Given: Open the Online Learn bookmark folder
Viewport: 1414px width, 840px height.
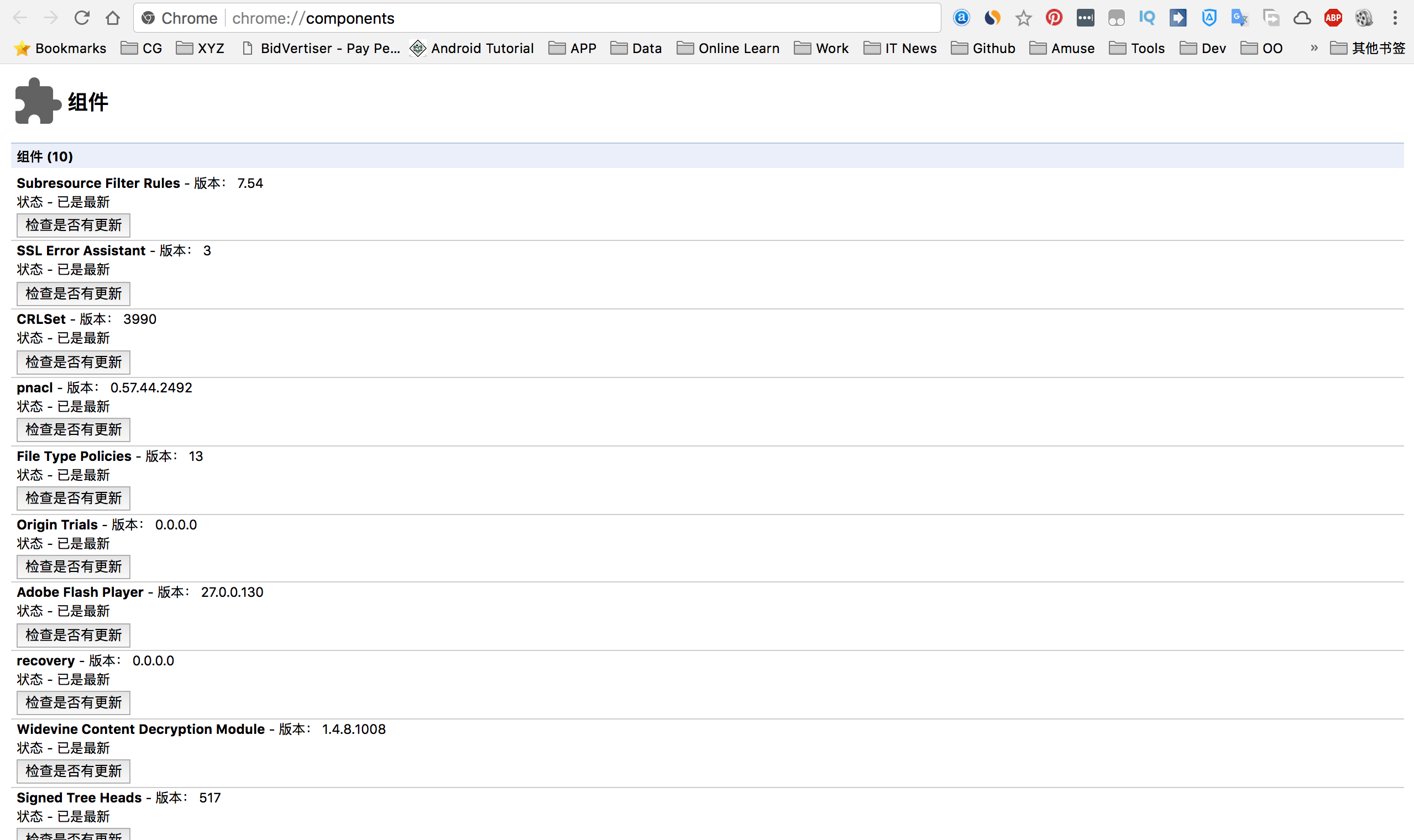Looking at the screenshot, I should tap(729, 49).
